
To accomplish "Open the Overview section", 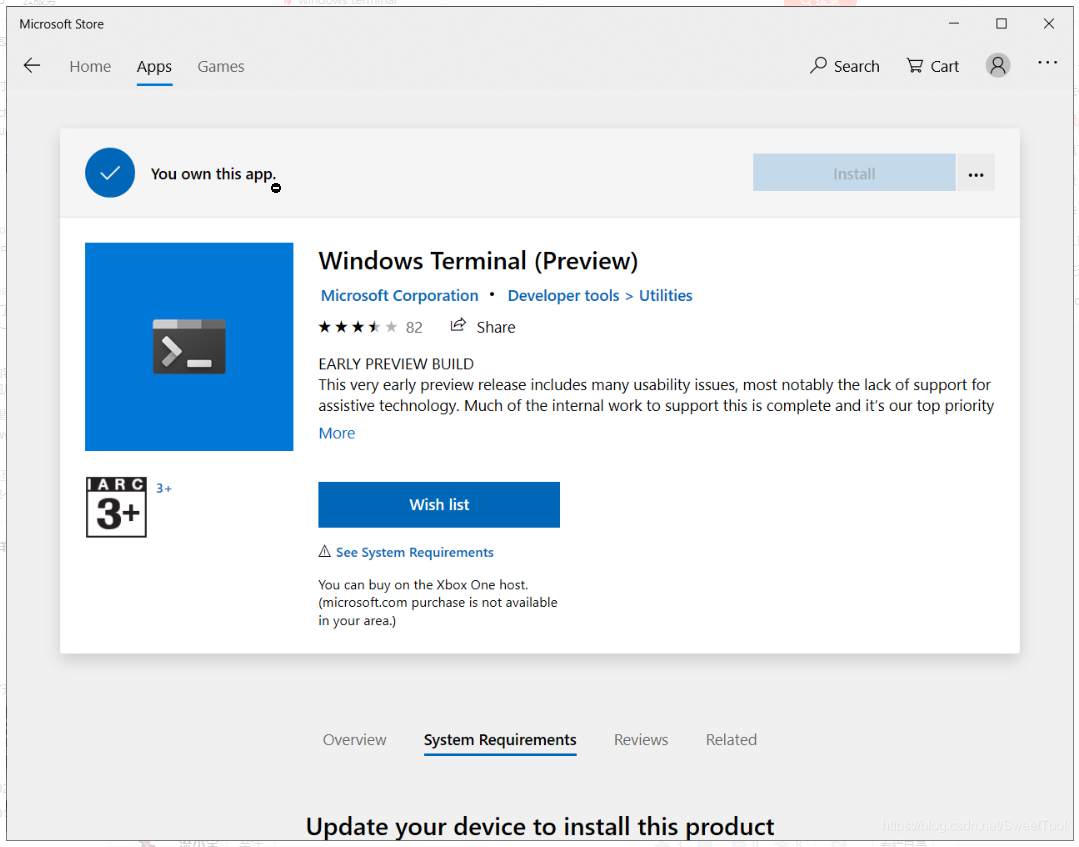I will [x=354, y=739].
